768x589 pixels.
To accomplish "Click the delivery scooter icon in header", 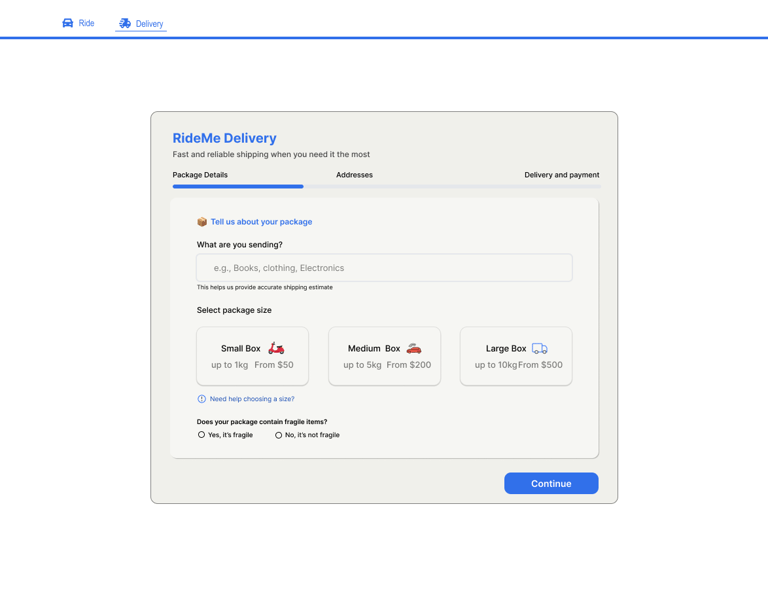I will [125, 24].
